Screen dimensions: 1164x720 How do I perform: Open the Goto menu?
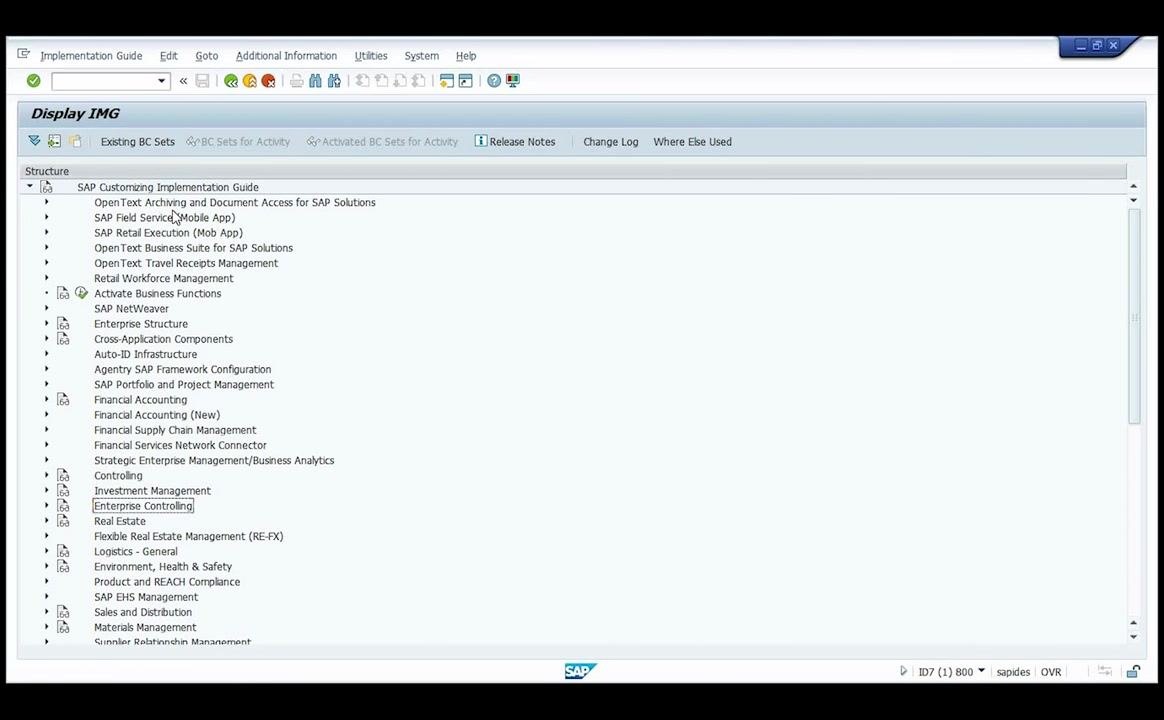coord(206,56)
